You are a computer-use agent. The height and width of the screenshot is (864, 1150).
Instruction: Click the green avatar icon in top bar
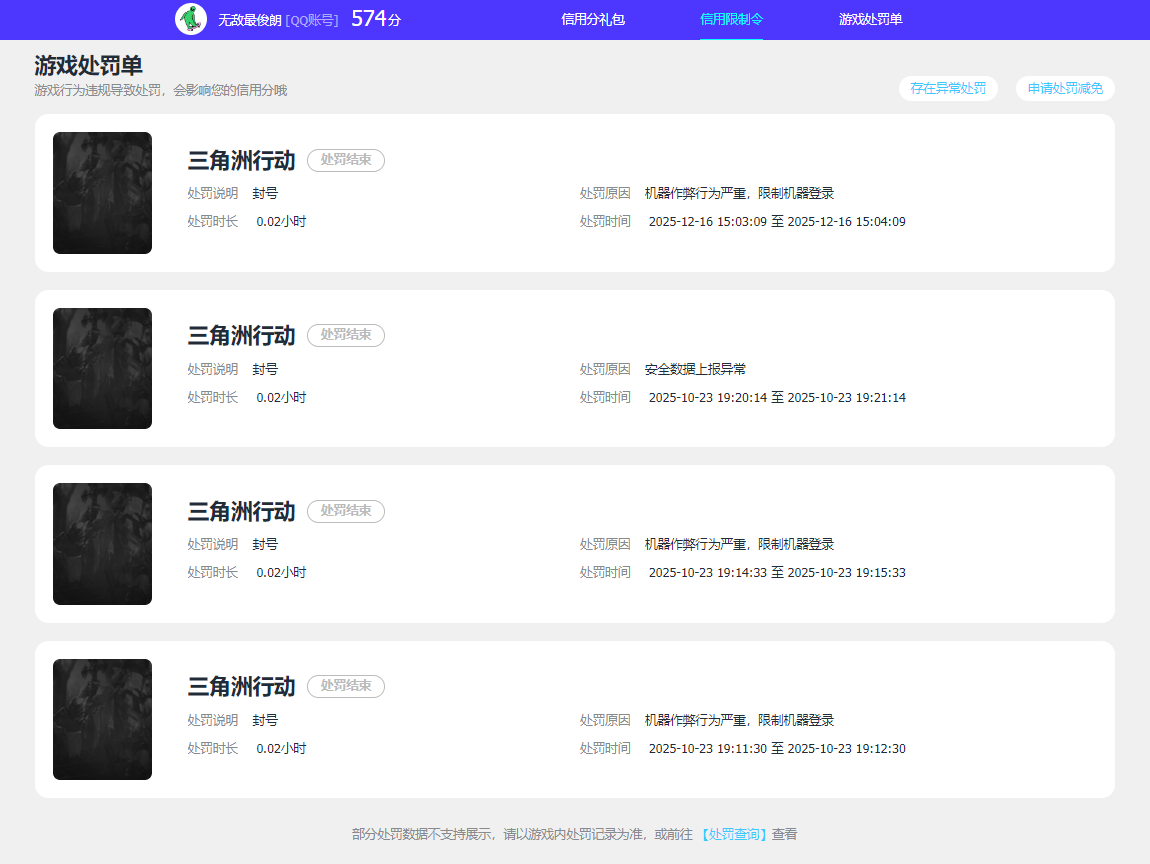[x=191, y=19]
